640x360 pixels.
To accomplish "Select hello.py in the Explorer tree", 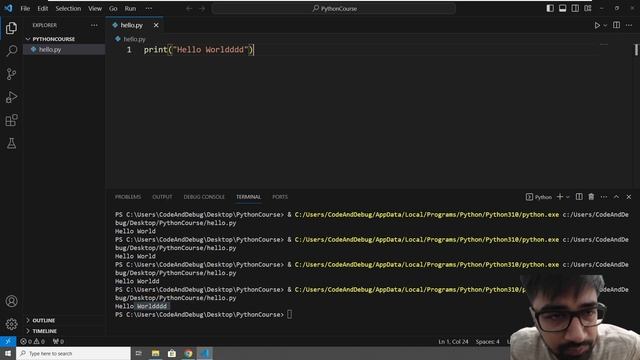I will coord(64,49).
